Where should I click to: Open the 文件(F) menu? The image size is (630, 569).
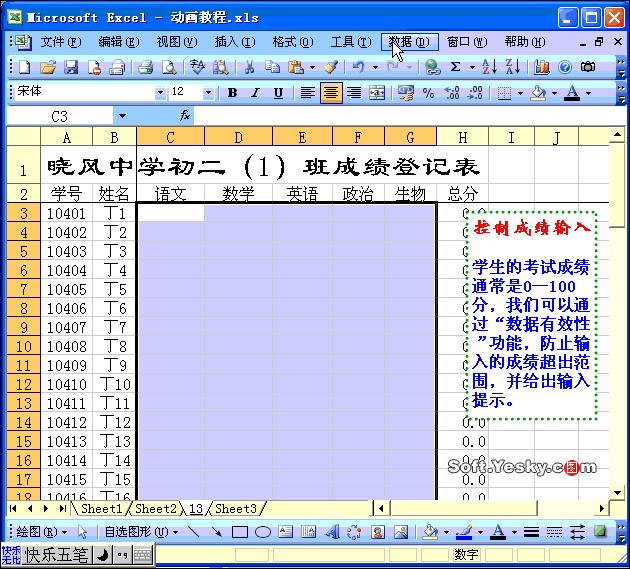click(61, 42)
